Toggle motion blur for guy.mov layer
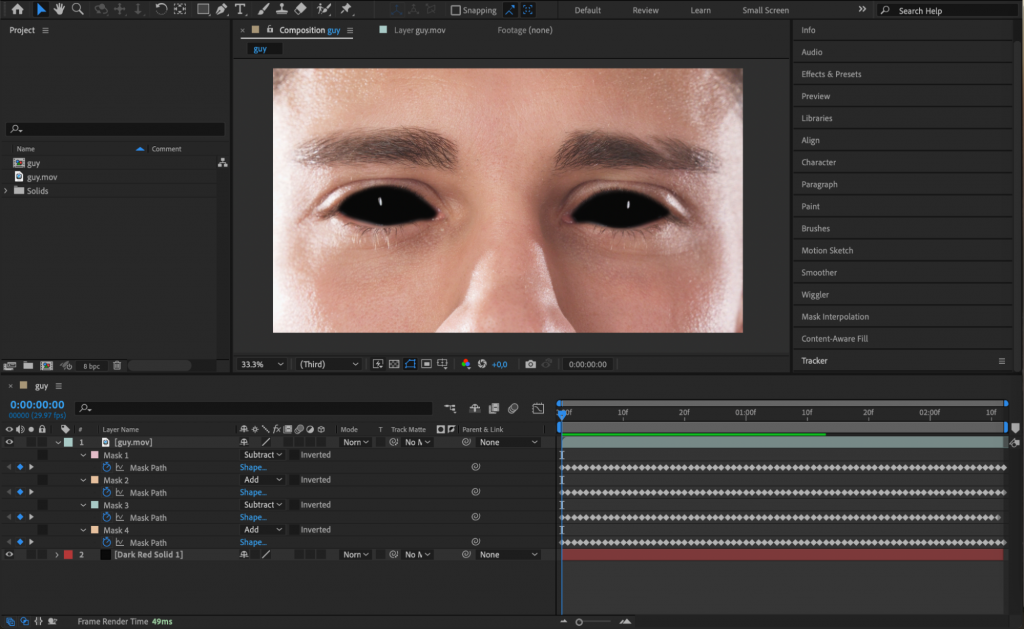The width and height of the screenshot is (1024, 629). (297, 441)
